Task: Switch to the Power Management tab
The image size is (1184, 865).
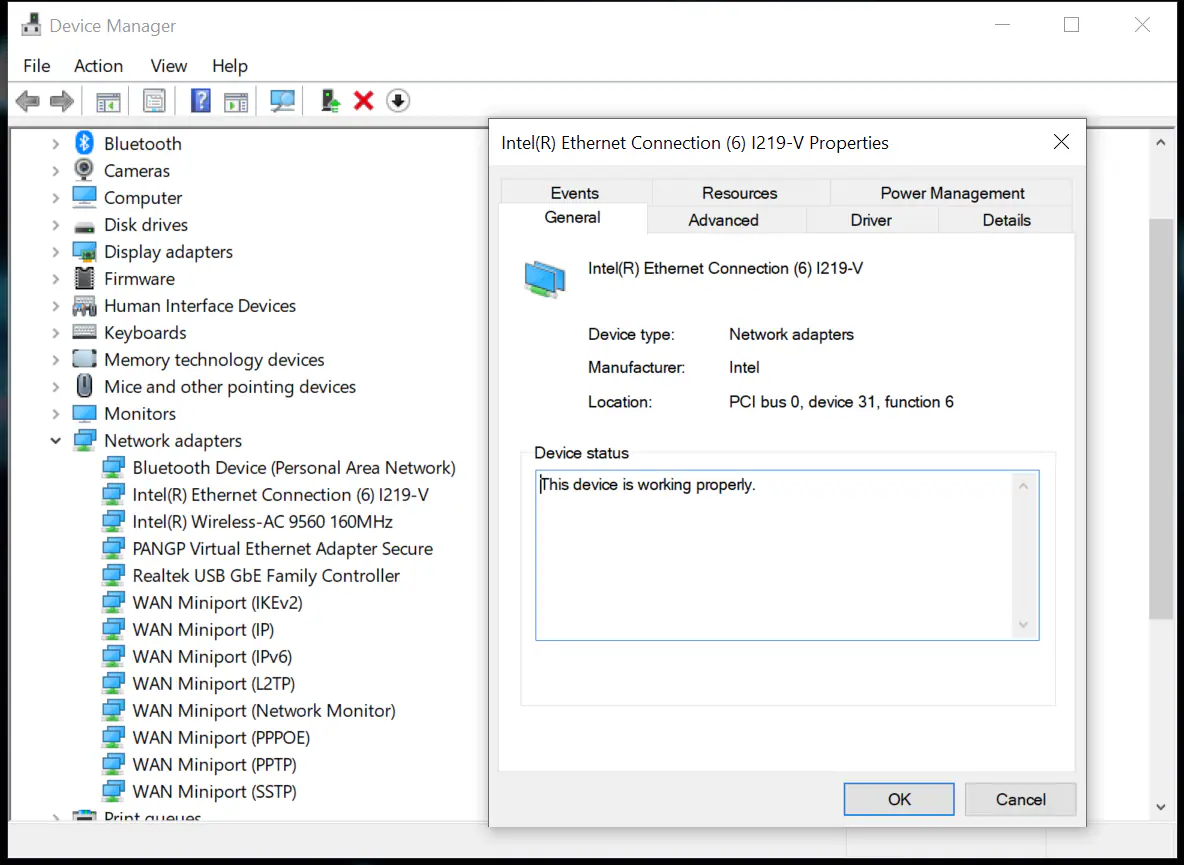Action: 951,192
